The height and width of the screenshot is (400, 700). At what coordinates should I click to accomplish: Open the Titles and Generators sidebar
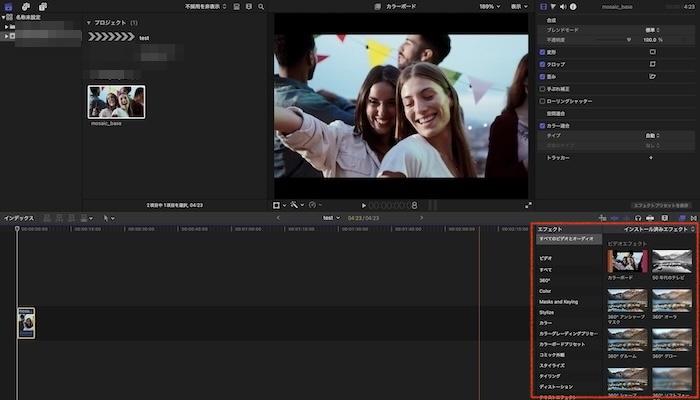tap(43, 6)
